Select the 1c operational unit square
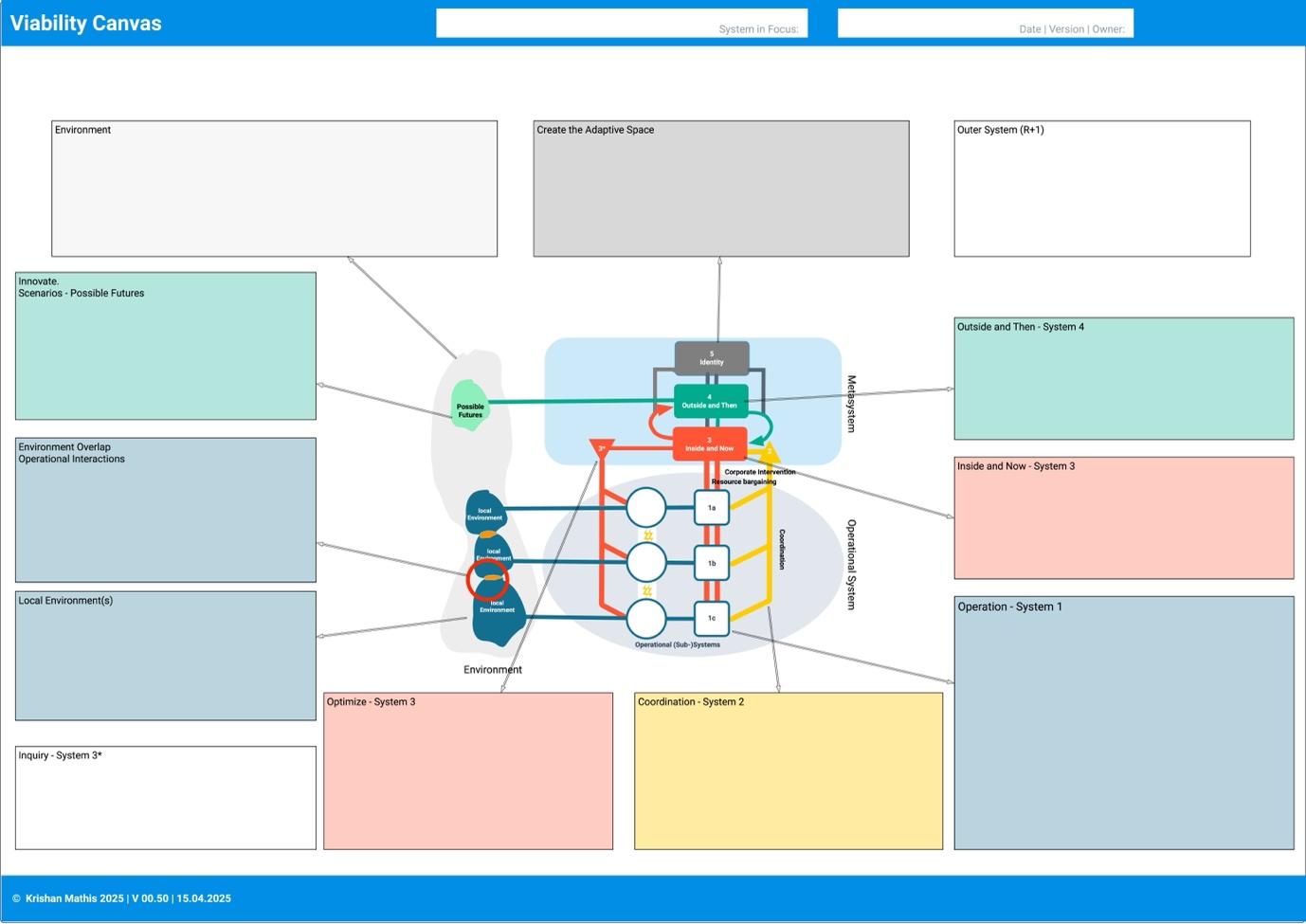The height and width of the screenshot is (924, 1306). click(x=711, y=618)
